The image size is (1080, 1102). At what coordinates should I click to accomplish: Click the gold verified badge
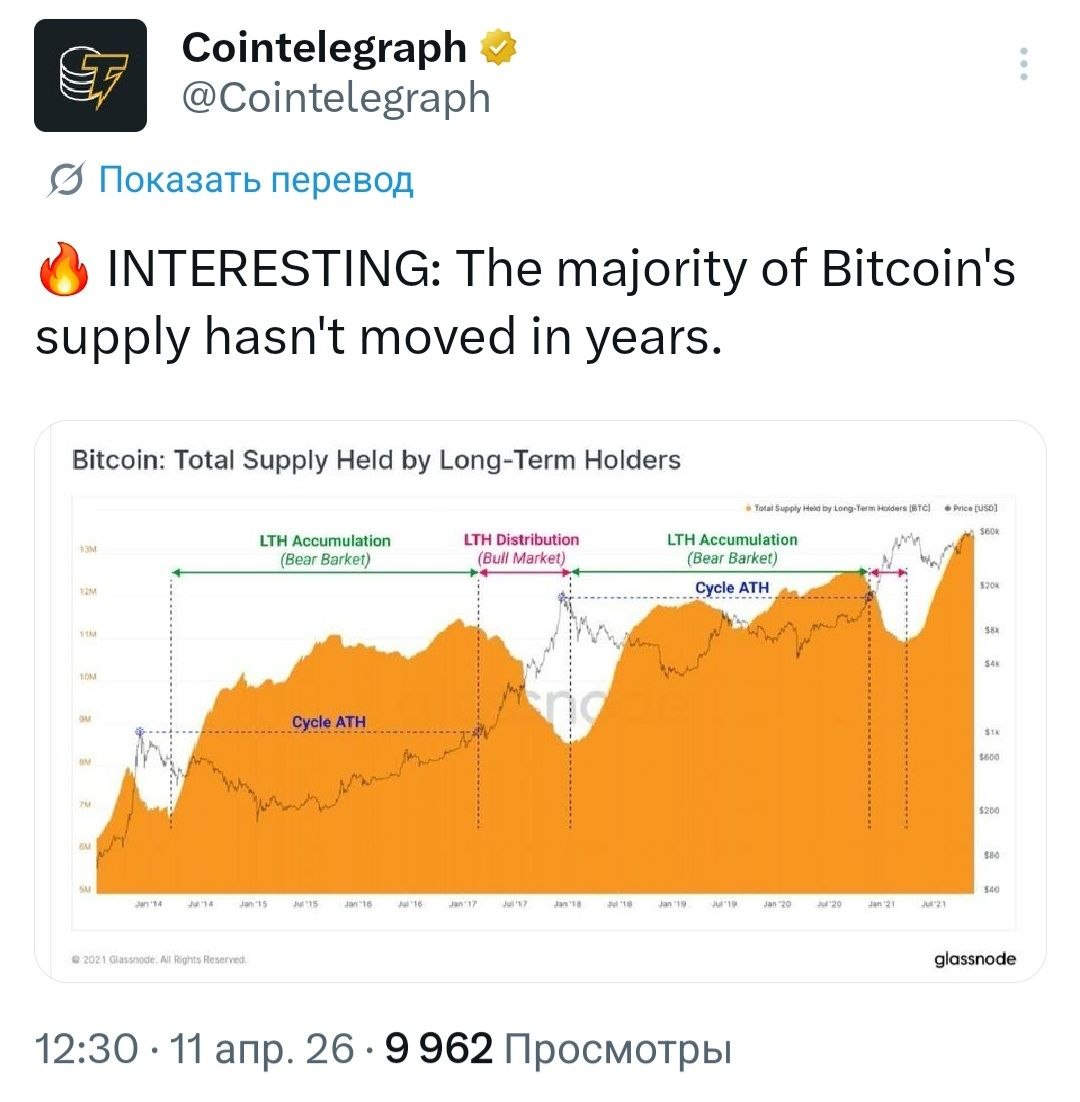[500, 47]
